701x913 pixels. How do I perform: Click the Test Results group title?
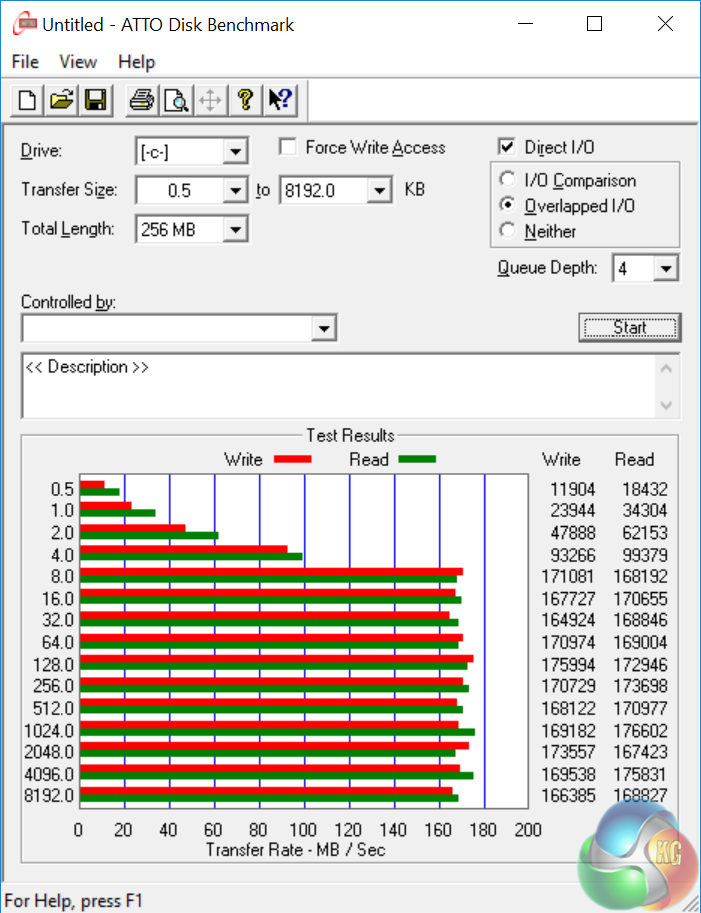click(350, 436)
